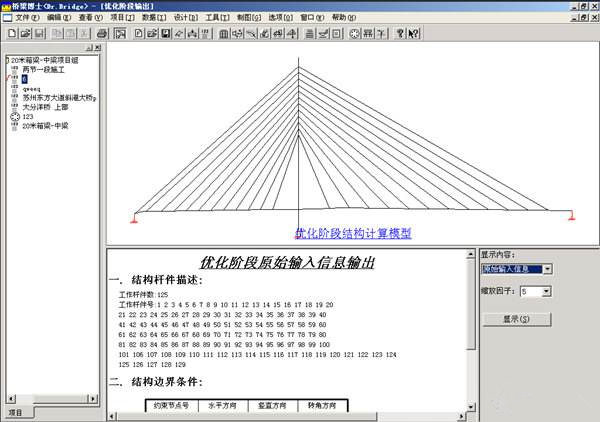Click the square frame toolbar icon
The image size is (600, 422).
click(x=336, y=34)
